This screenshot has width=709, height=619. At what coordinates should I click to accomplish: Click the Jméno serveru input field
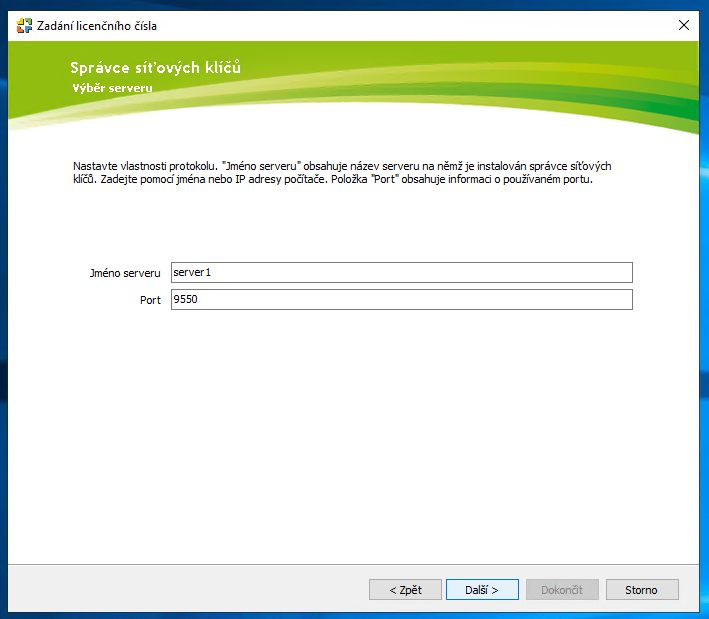[400, 273]
